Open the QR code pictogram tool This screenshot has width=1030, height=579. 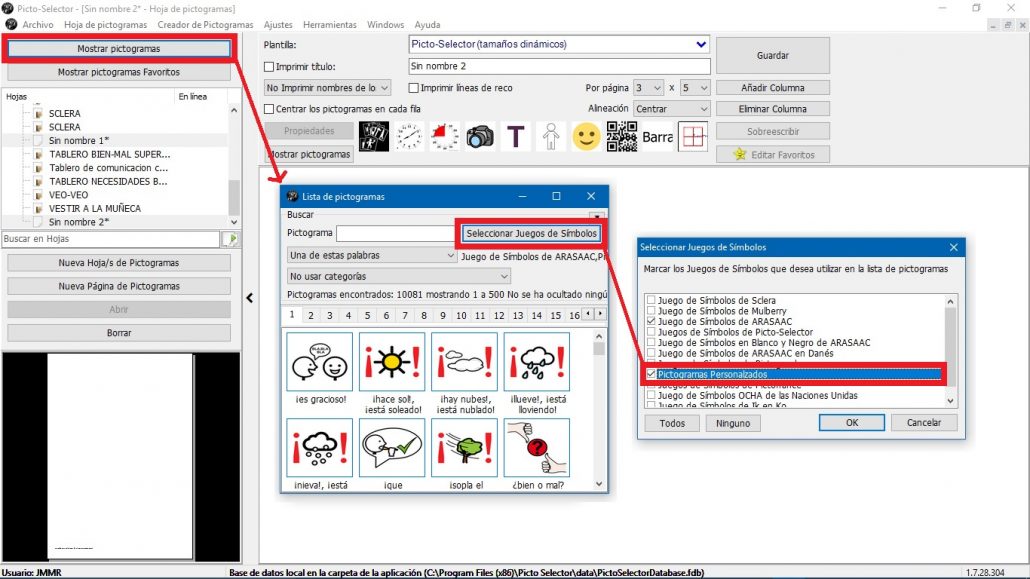[x=622, y=135]
